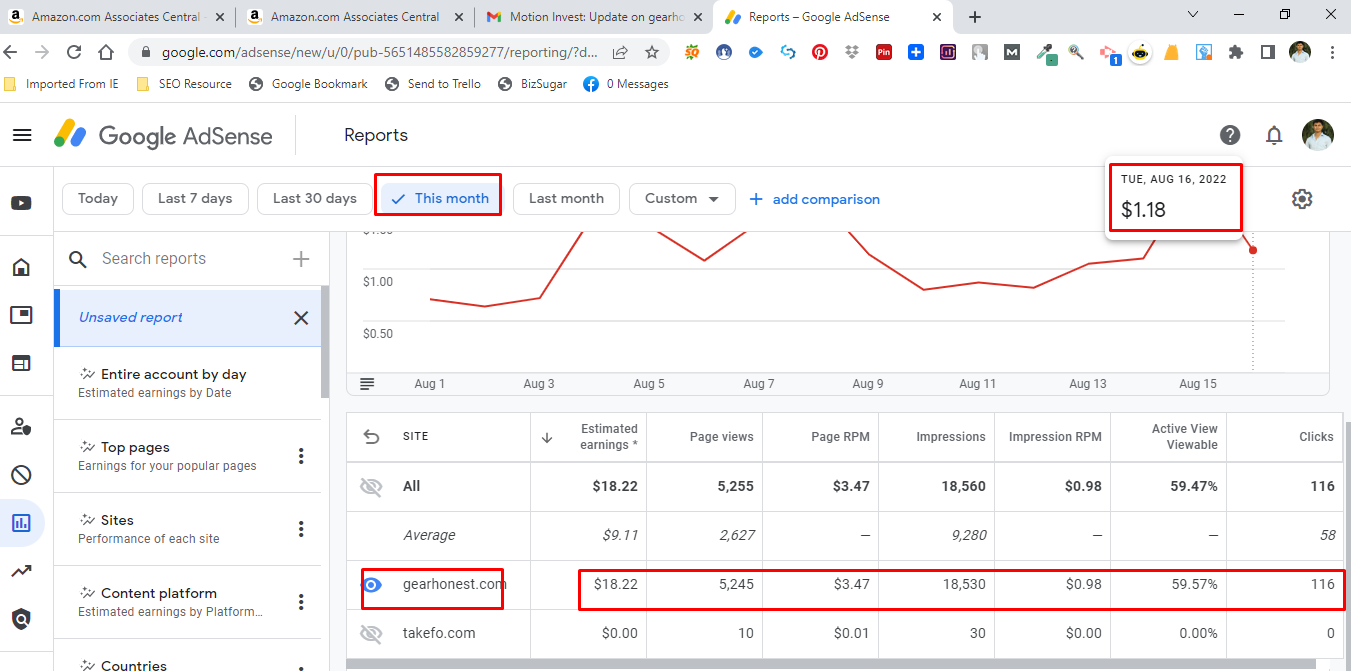Click the Page RPM column header
Image resolution: width=1351 pixels, height=671 pixels.
coord(840,437)
